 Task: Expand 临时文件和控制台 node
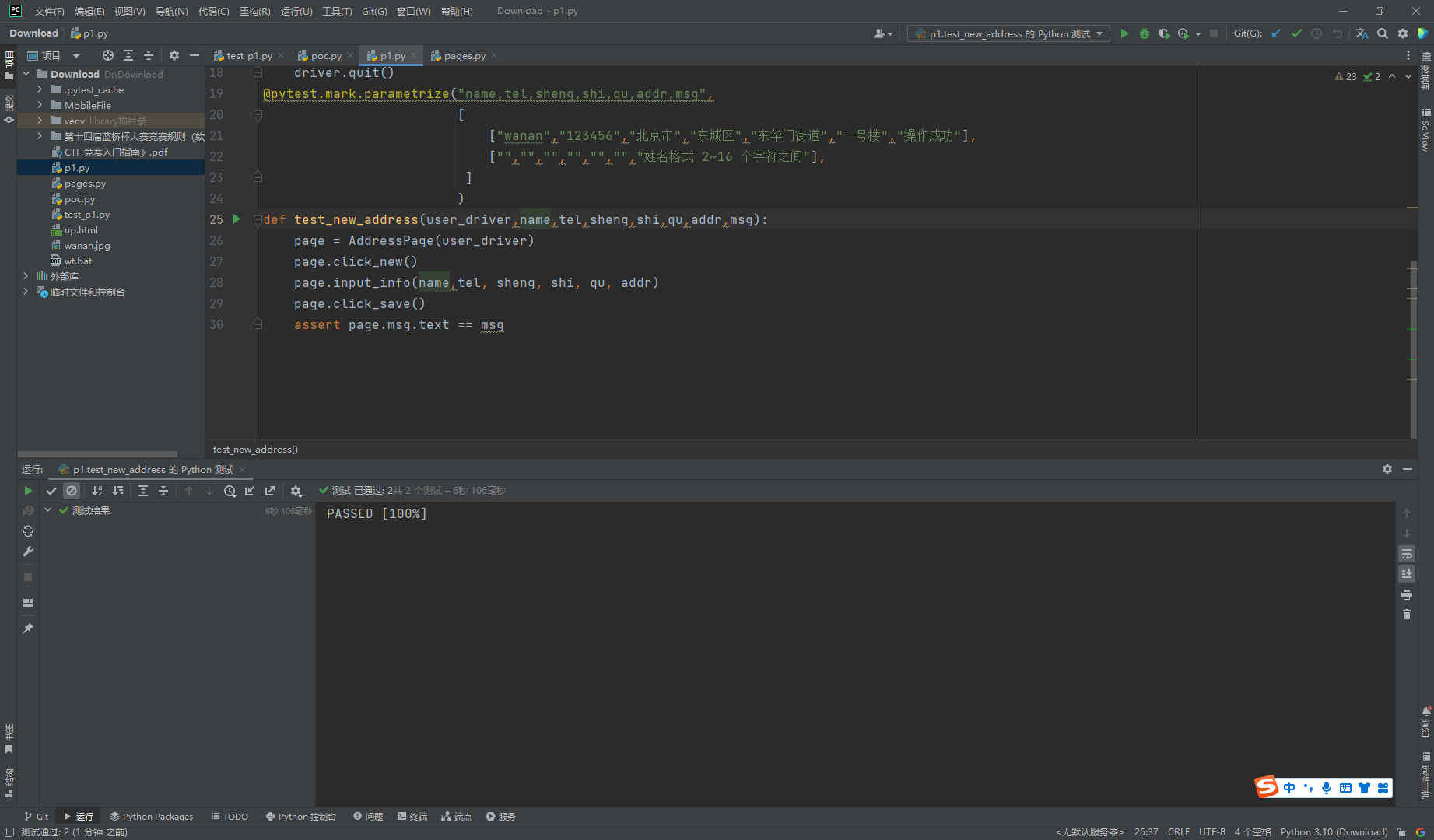tap(26, 292)
